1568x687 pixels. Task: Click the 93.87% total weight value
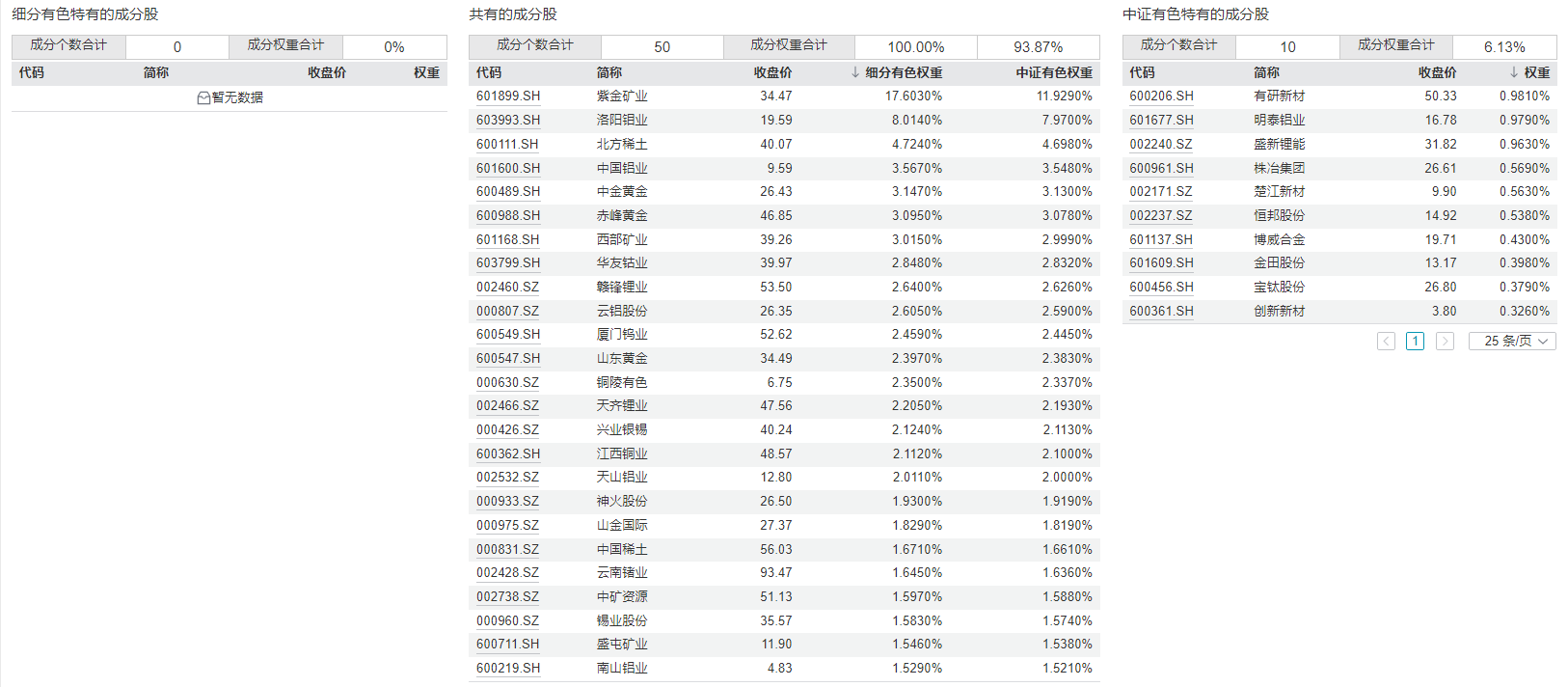tap(1039, 47)
